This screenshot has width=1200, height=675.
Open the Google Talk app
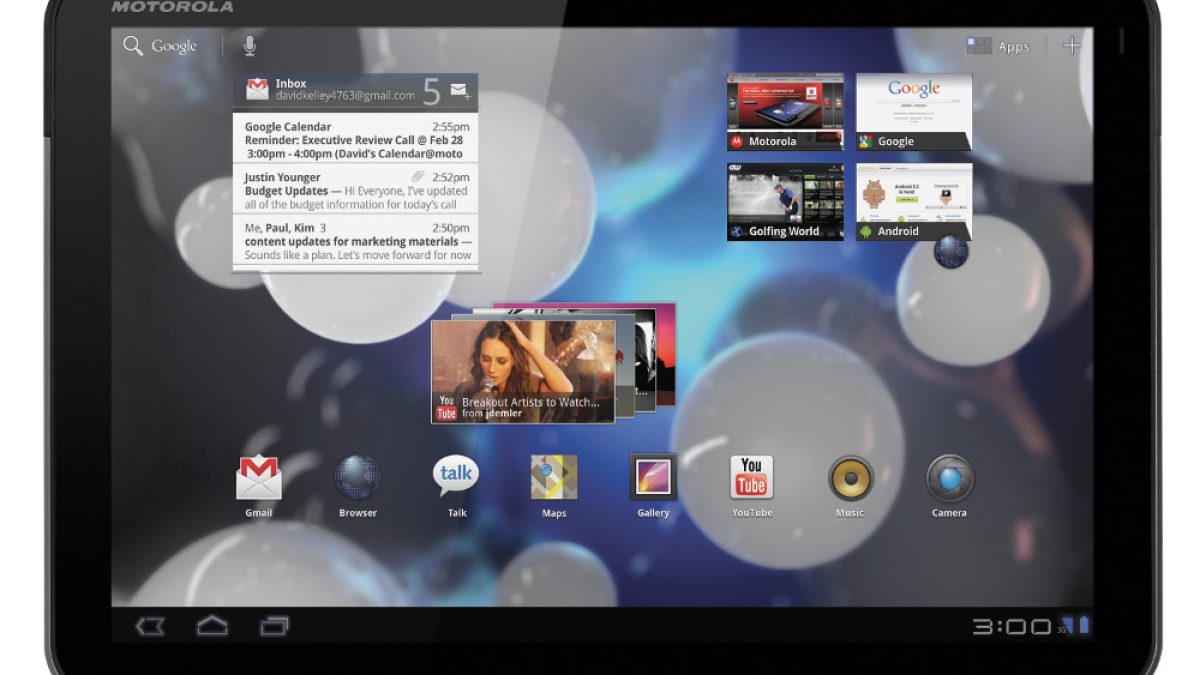pyautogui.click(x=456, y=478)
